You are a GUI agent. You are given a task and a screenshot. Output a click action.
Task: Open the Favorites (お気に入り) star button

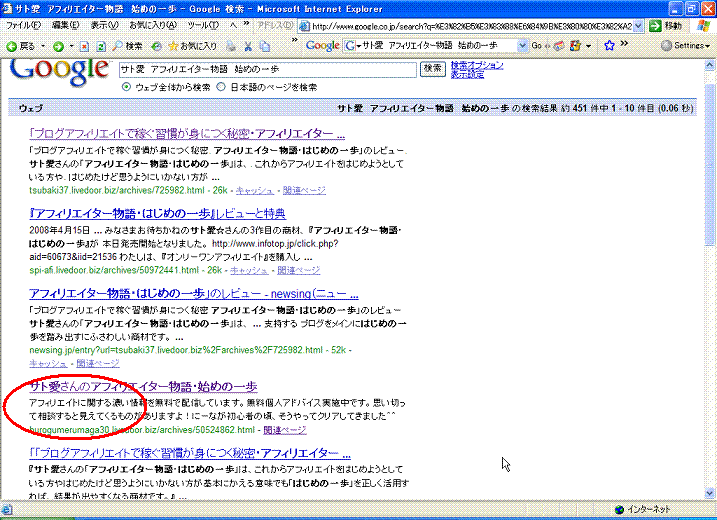click(x=192, y=46)
